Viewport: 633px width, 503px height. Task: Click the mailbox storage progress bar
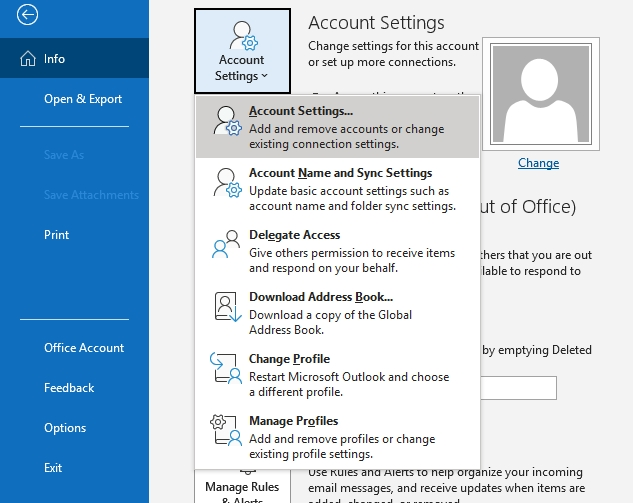click(518, 388)
